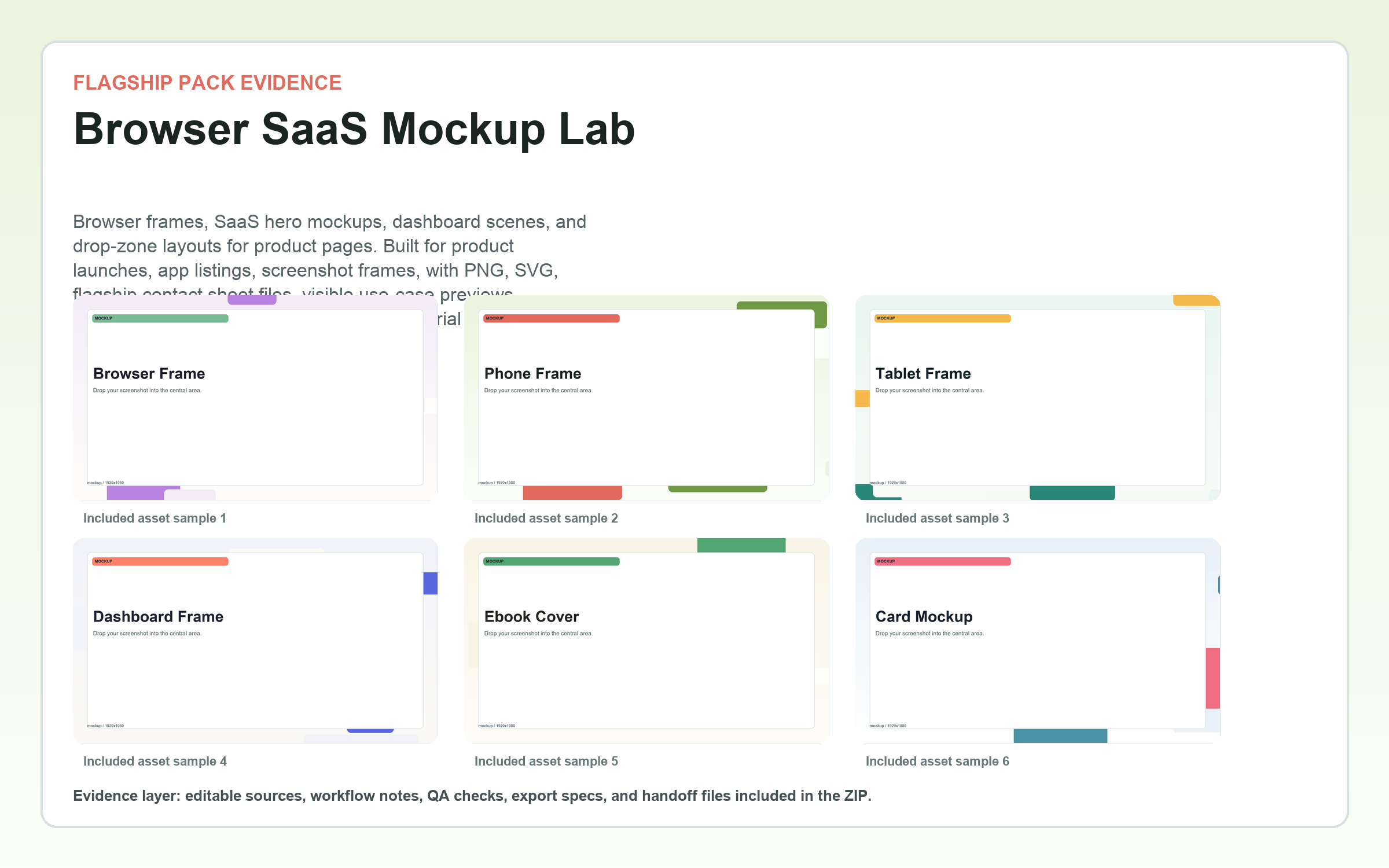1389x868 pixels.
Task: Open the Browser Frame sample thumbnail
Action: tap(255, 398)
